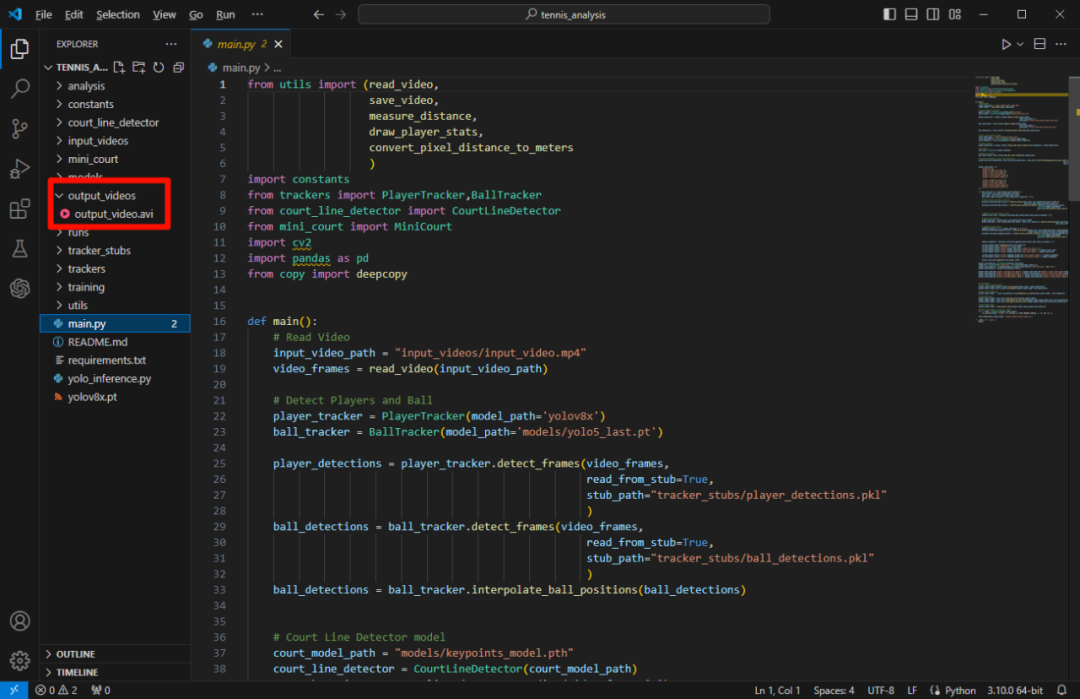Go forward with navigation arrow
Viewport: 1080px width, 699px height.
(341, 14)
